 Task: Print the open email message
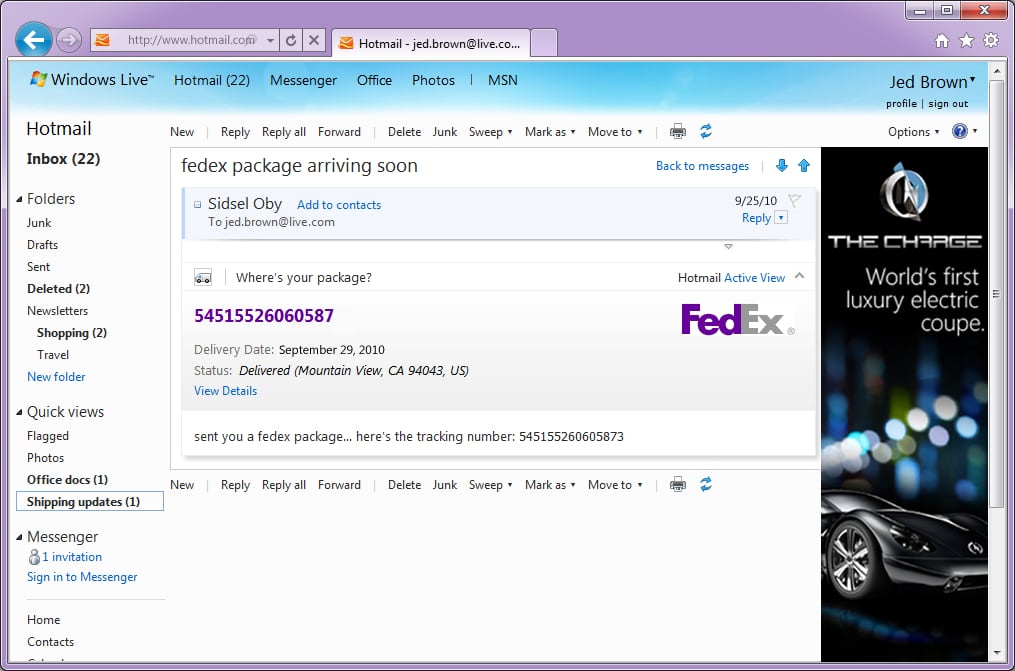coord(677,131)
